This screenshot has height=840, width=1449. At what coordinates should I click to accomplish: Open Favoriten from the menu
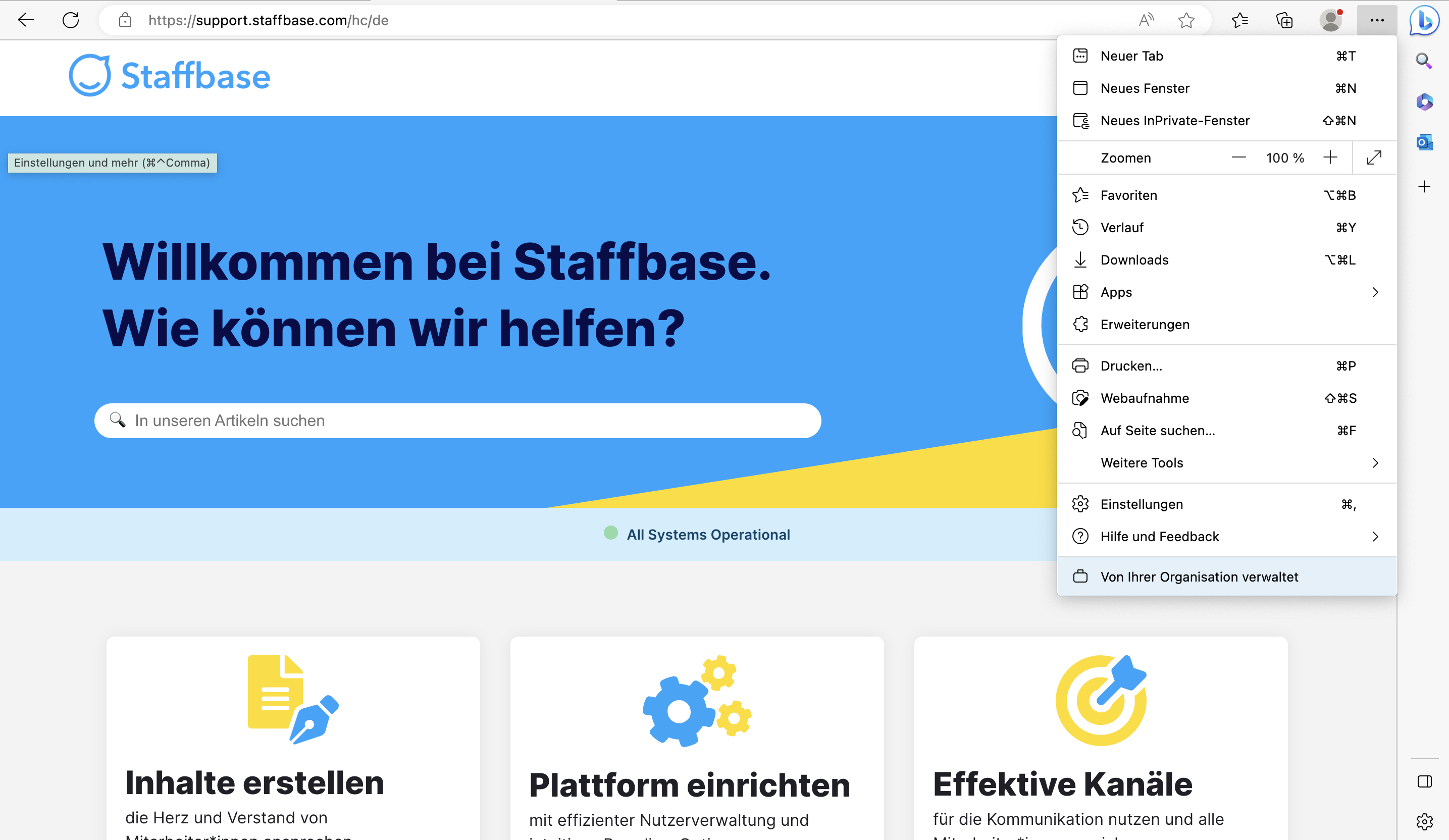pos(1227,195)
